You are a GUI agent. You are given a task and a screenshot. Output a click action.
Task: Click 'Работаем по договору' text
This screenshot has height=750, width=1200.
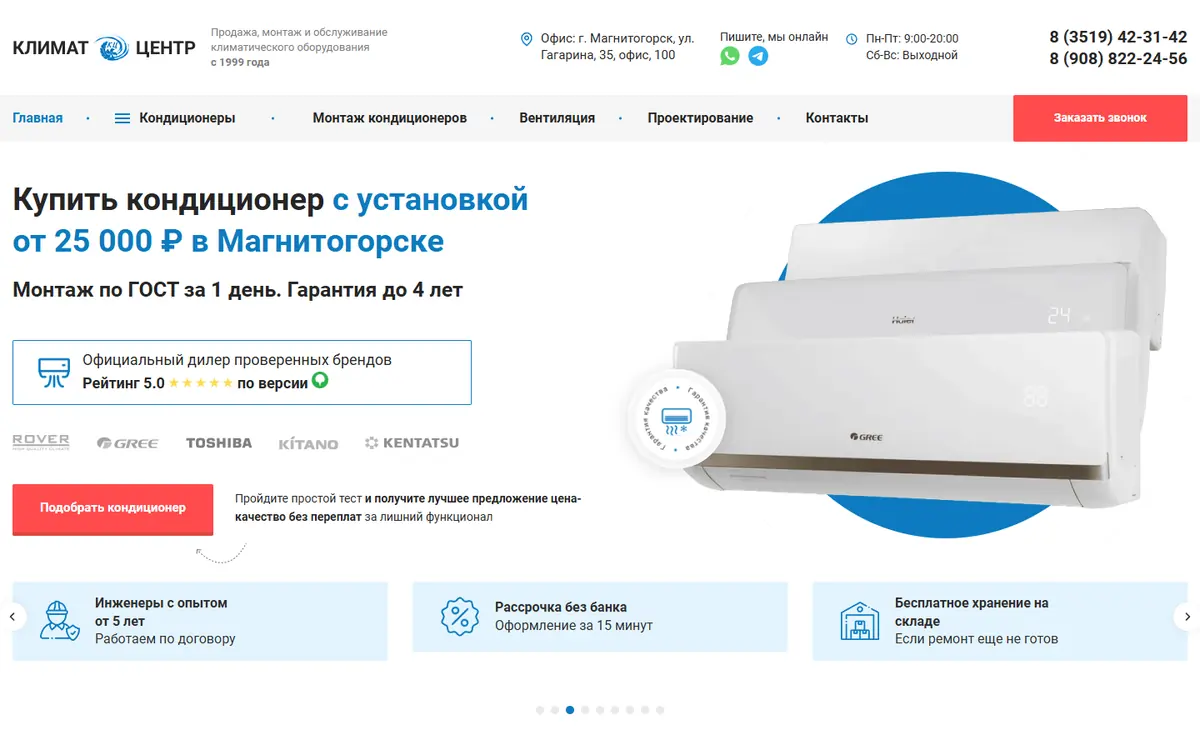point(165,639)
